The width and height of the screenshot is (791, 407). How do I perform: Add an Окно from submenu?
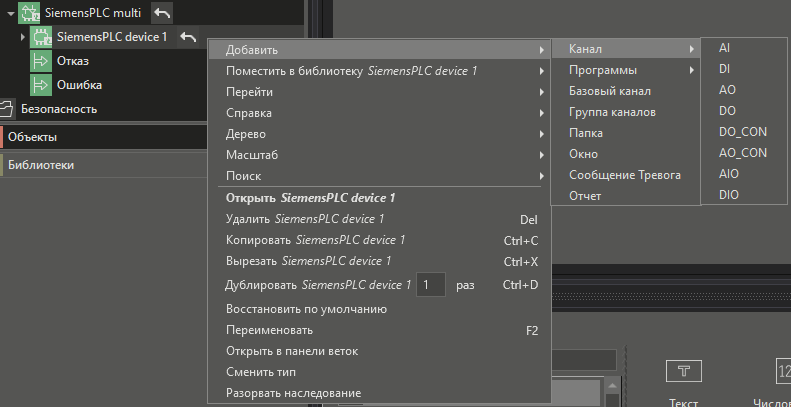[625, 154]
